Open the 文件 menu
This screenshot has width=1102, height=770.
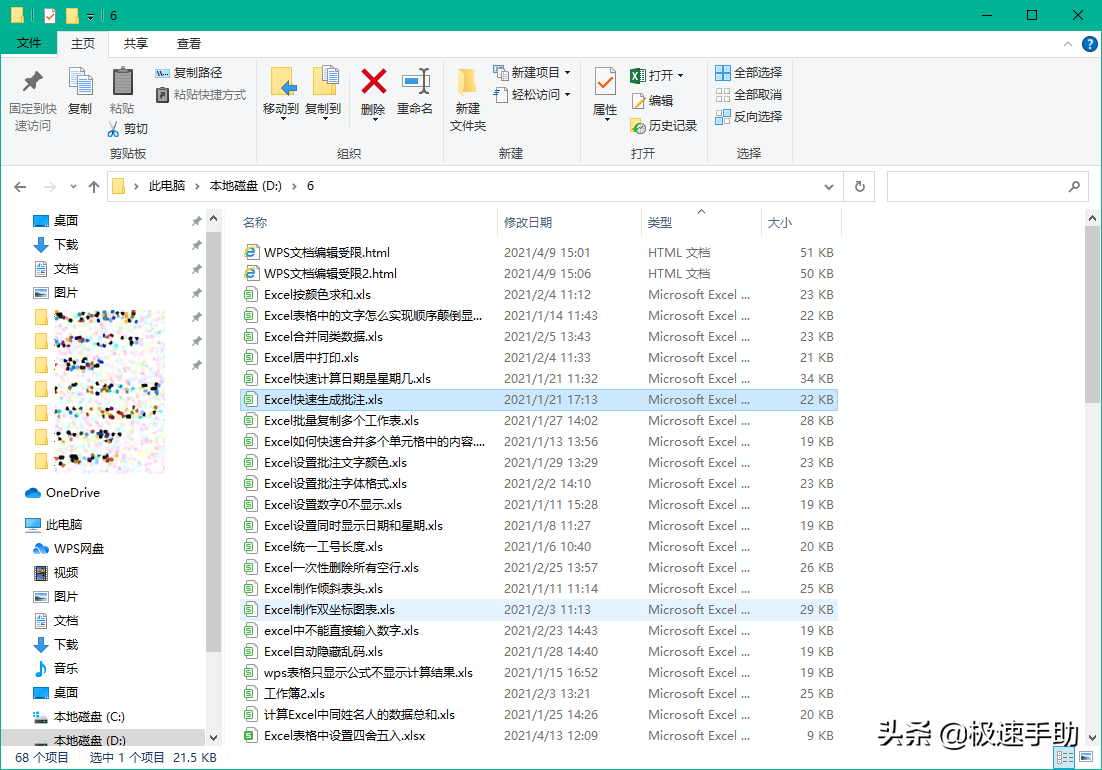coord(30,44)
